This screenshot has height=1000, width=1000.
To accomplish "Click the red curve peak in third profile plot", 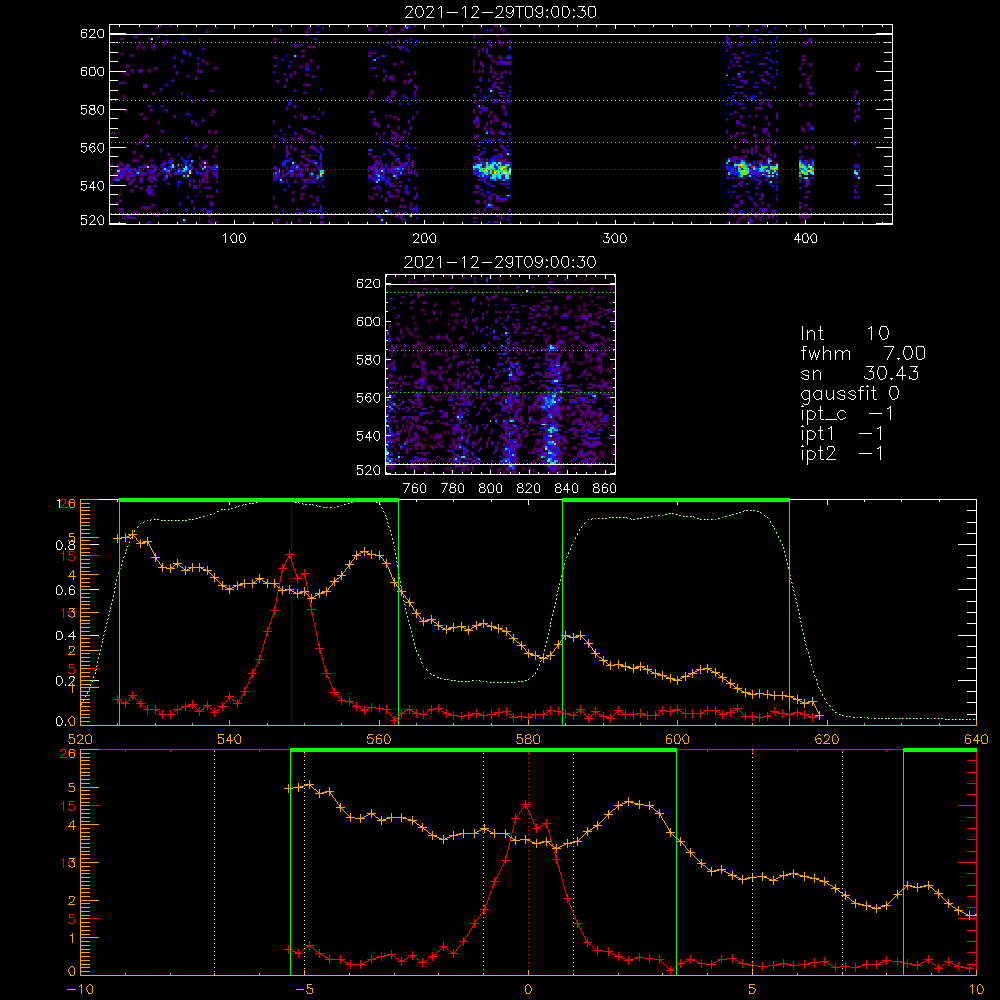I will 290,554.
